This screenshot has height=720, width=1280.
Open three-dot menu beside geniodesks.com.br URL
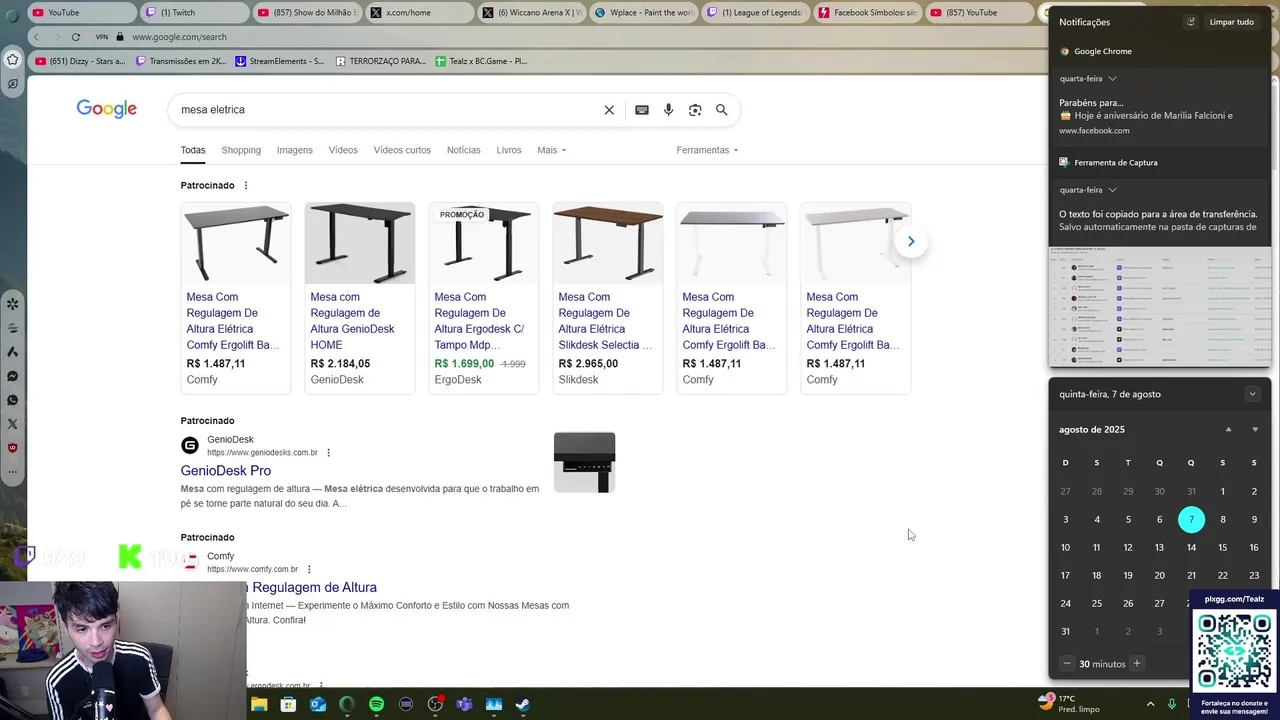pos(328,453)
